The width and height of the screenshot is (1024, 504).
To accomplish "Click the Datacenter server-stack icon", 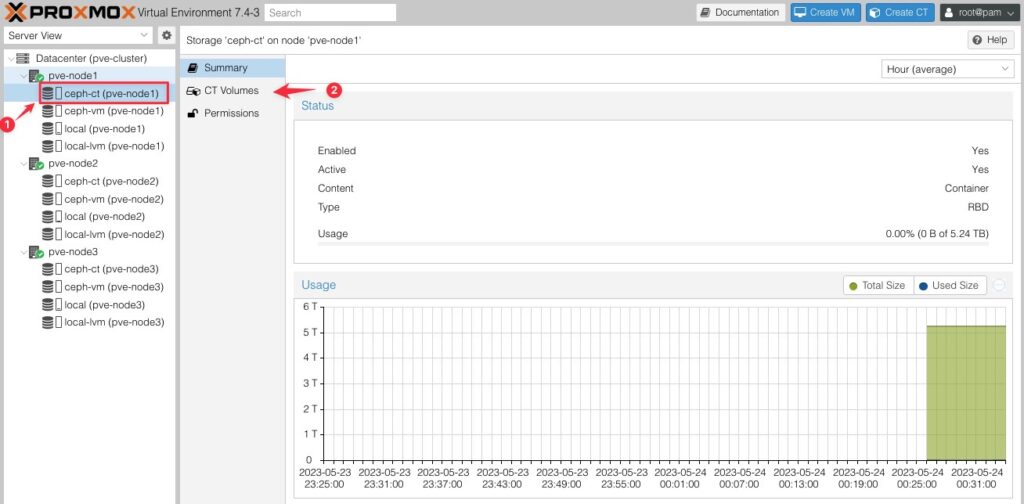I will point(24,59).
